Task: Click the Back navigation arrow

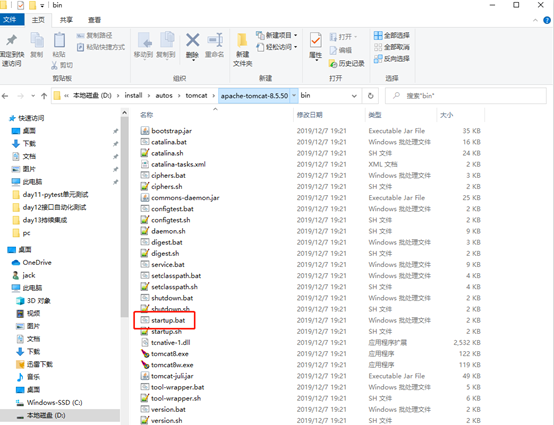Action: [5, 96]
